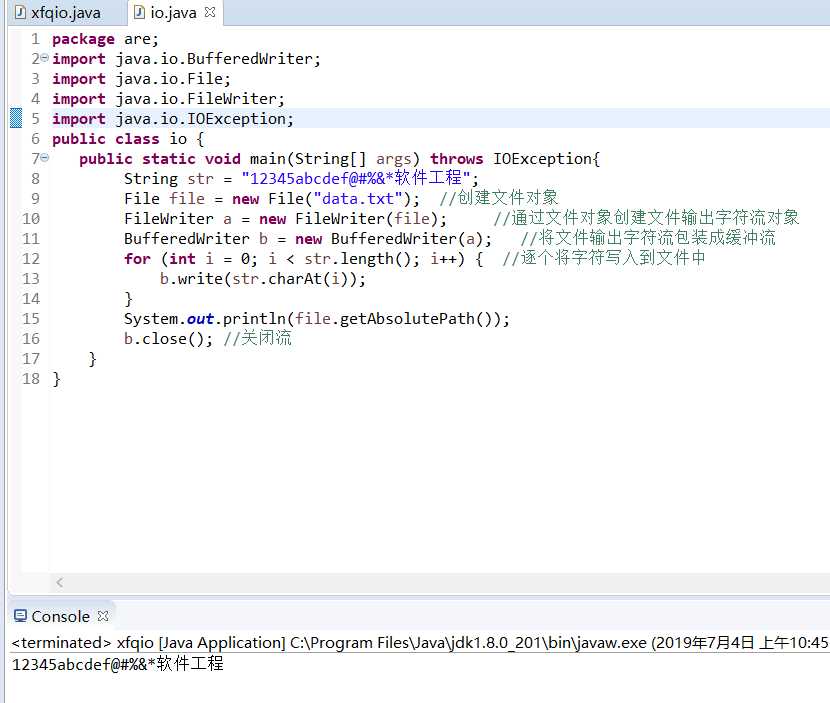Close the io.java tab

click(x=210, y=12)
